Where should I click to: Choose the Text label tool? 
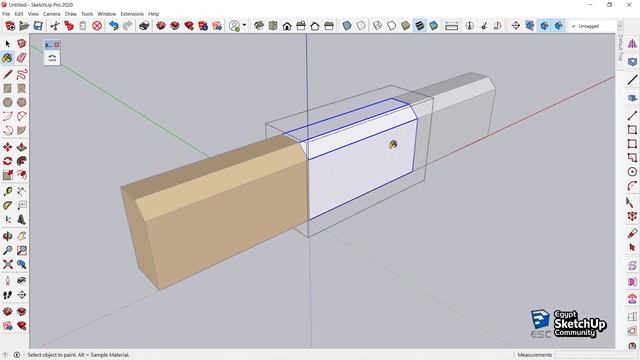tap(22, 206)
